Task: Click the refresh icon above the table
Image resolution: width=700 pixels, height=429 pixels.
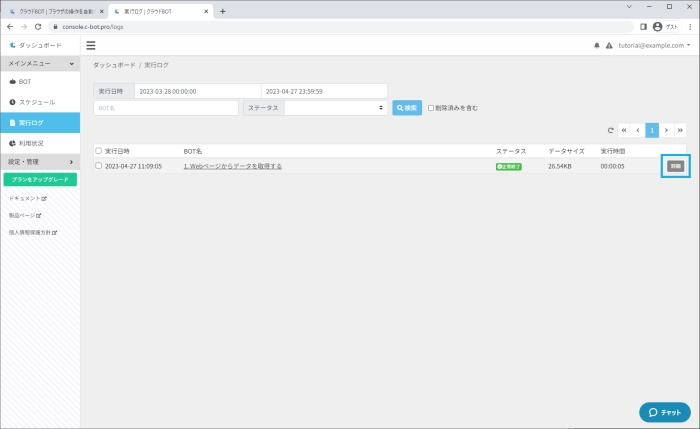Action: (x=610, y=130)
